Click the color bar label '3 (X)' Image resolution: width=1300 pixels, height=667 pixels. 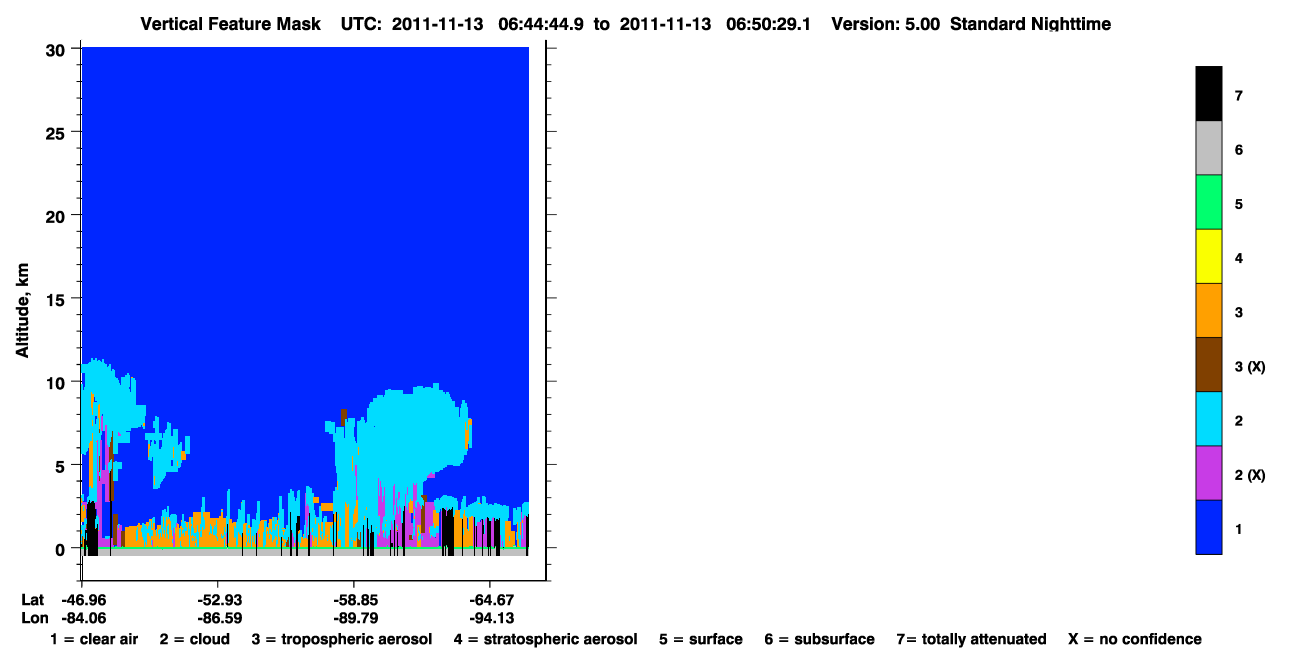1250,367
